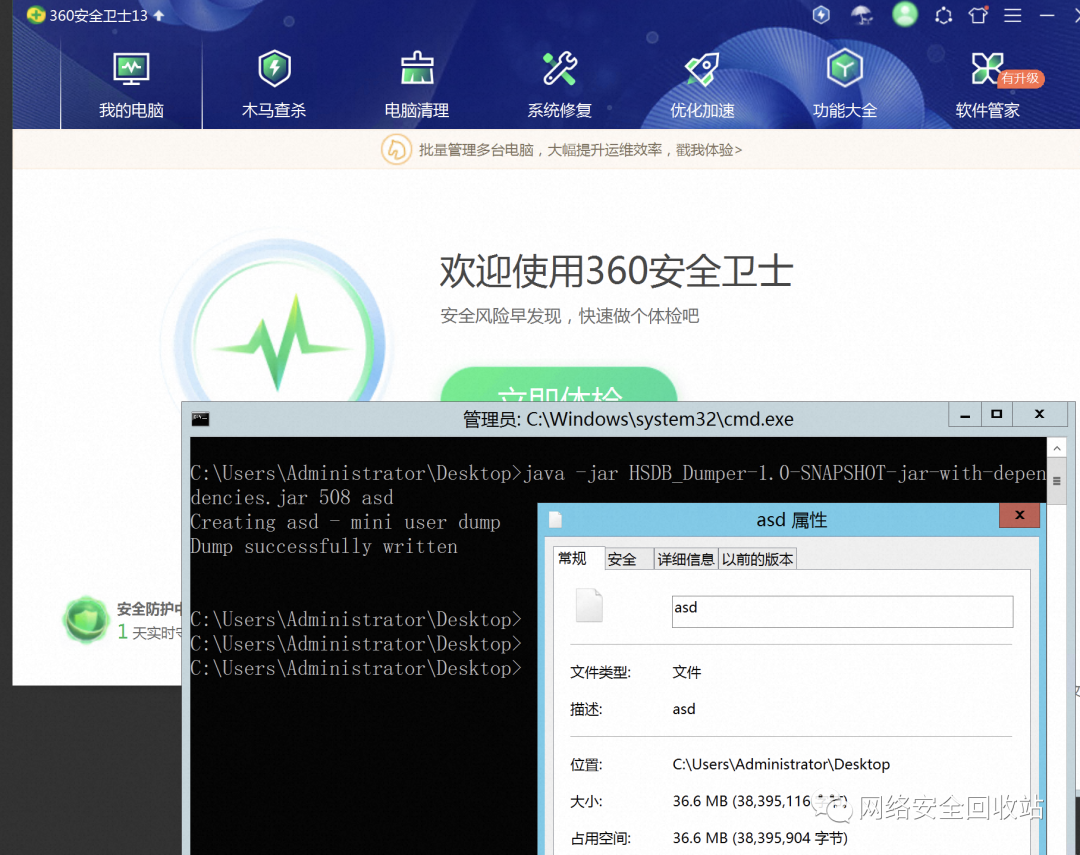Open 软件管家 icon
Image resolution: width=1080 pixels, height=855 pixels.
[x=987, y=69]
